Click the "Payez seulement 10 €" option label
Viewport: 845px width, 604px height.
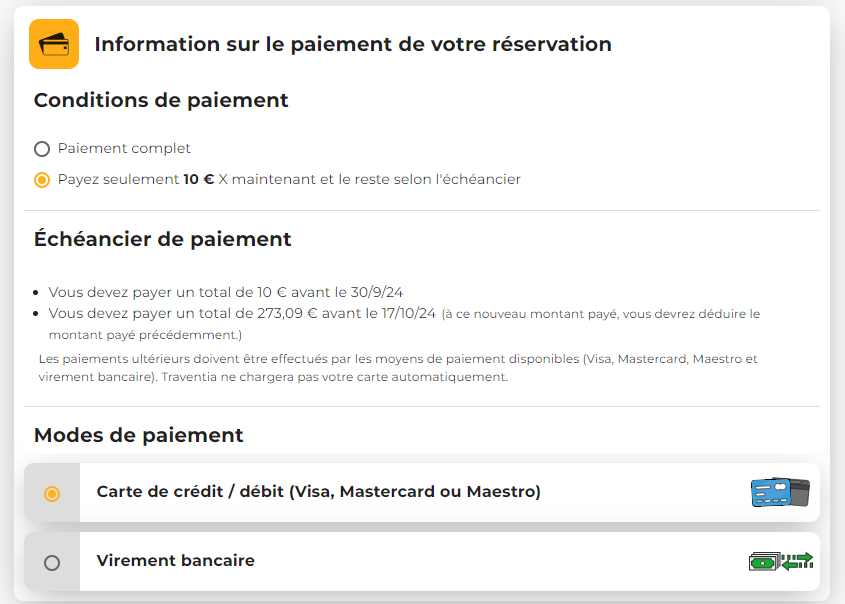[289, 179]
